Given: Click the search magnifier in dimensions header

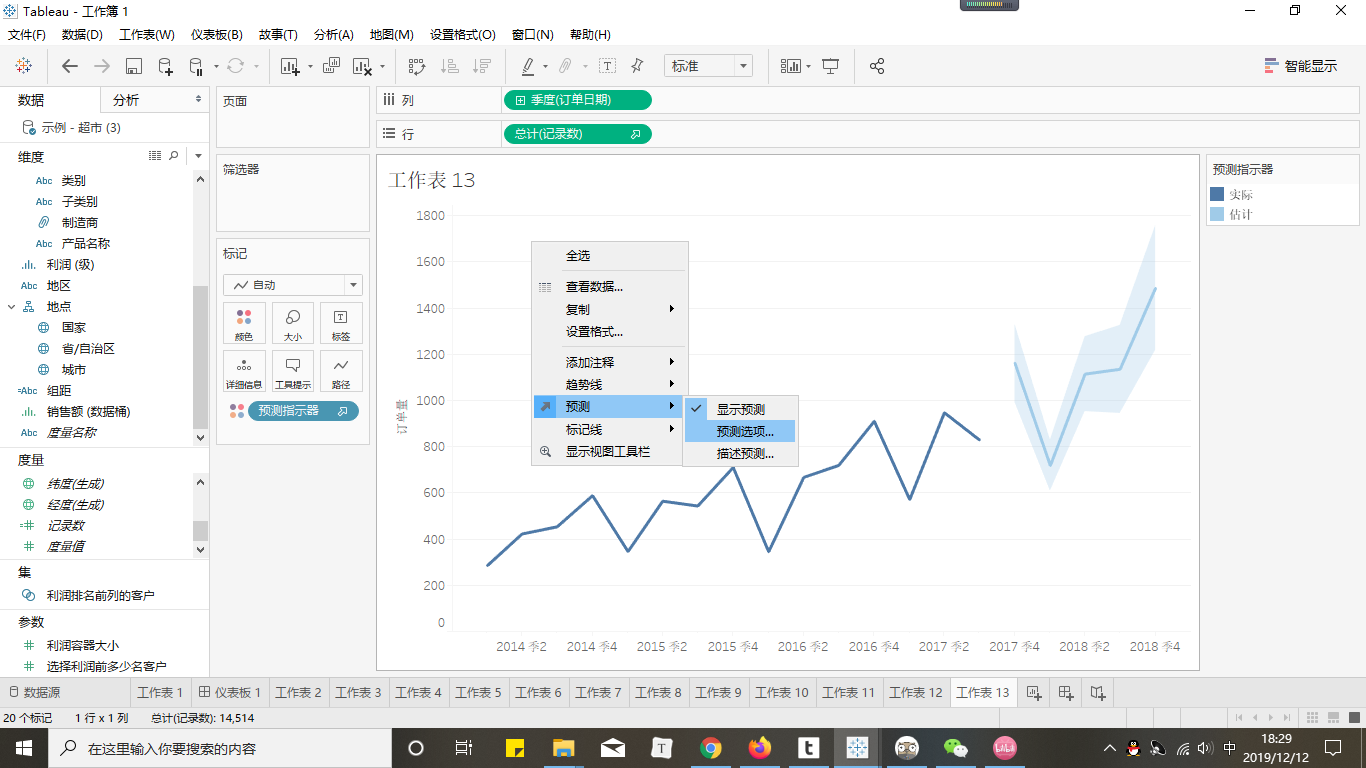Looking at the screenshot, I should (174, 156).
